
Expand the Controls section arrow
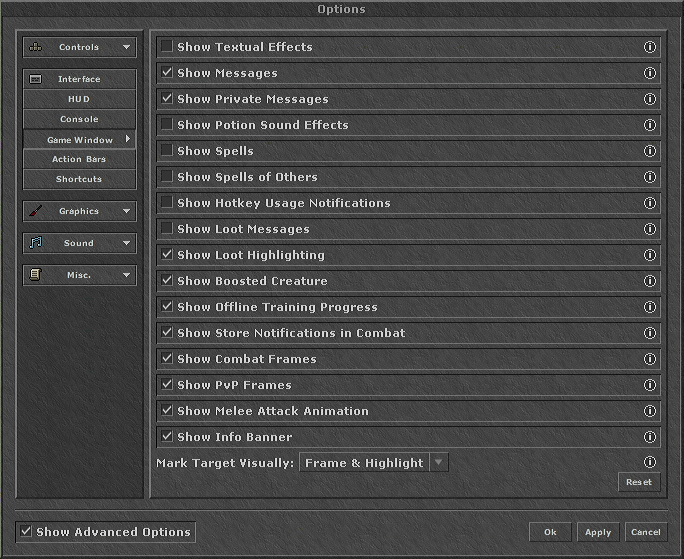click(127, 47)
